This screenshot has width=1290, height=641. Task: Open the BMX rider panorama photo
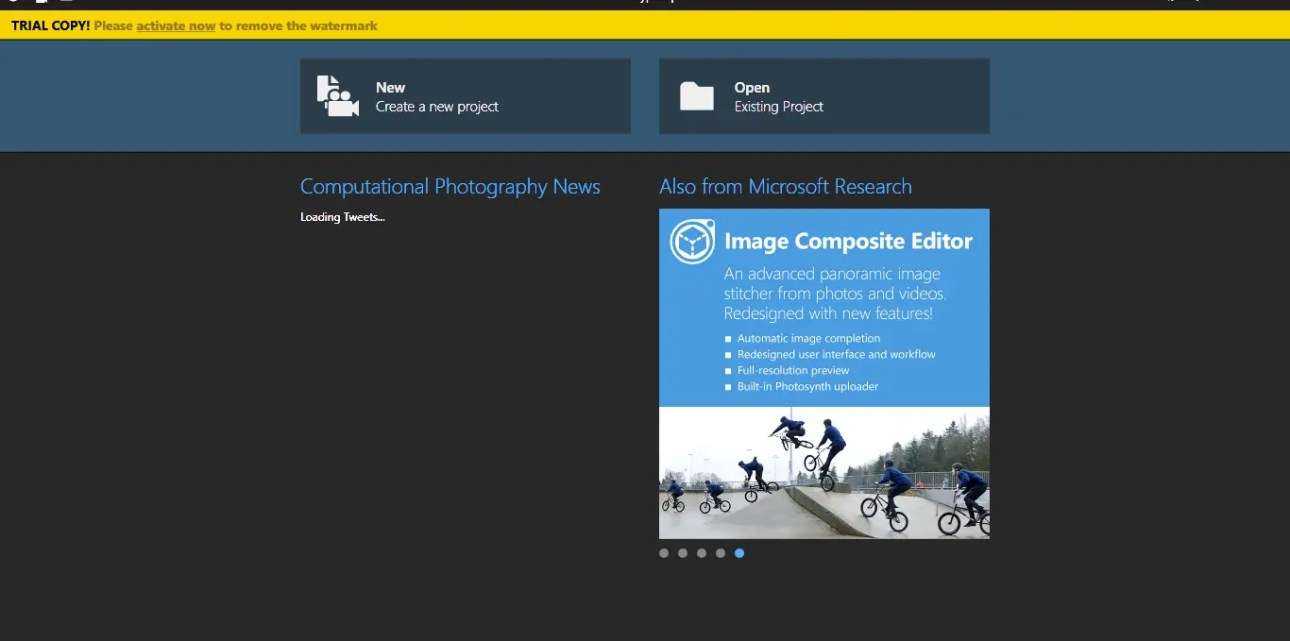[824, 472]
